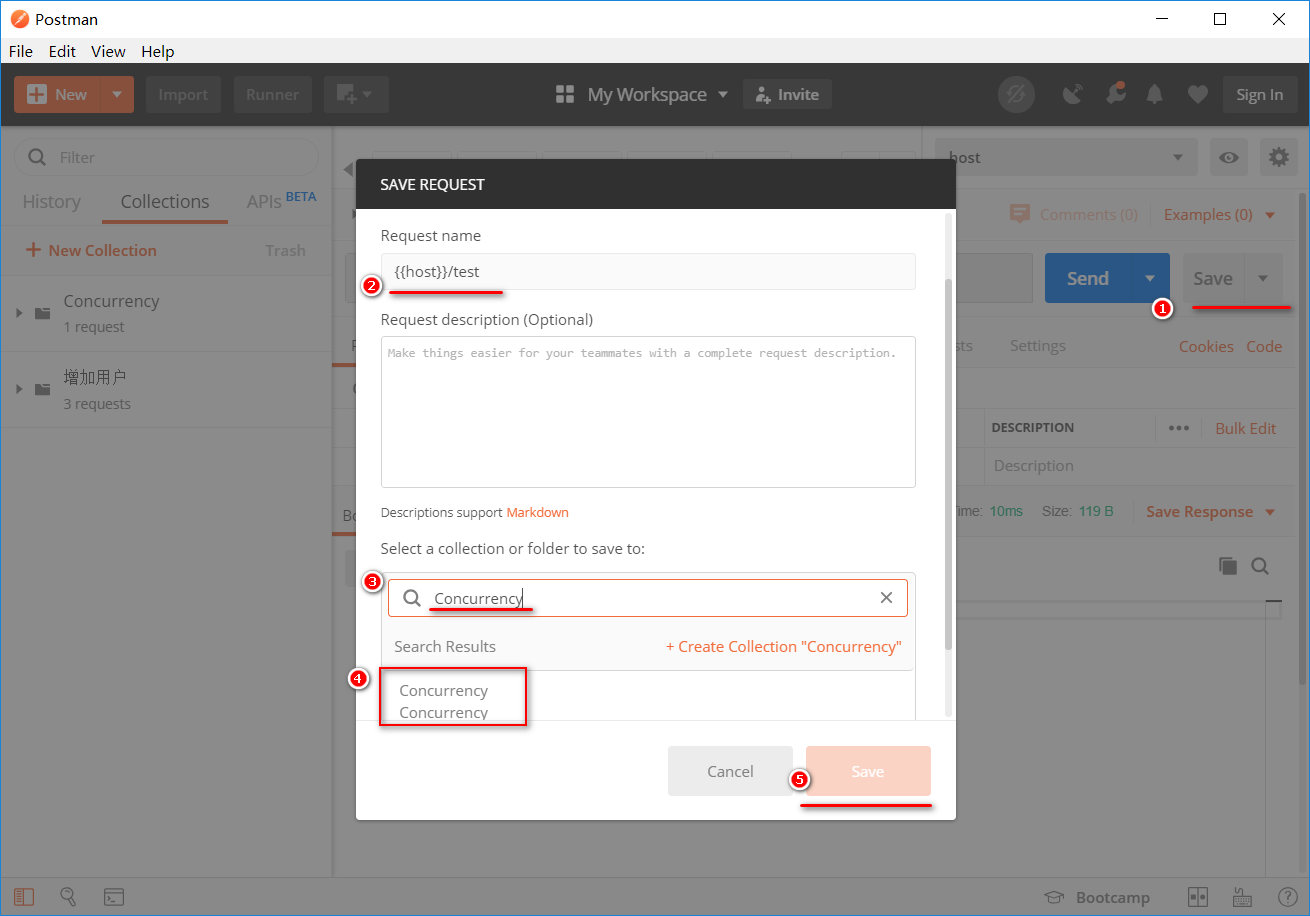Screen dimensions: 1310x916
Task: Open the keyboard shortcuts icon
Action: point(1243,897)
